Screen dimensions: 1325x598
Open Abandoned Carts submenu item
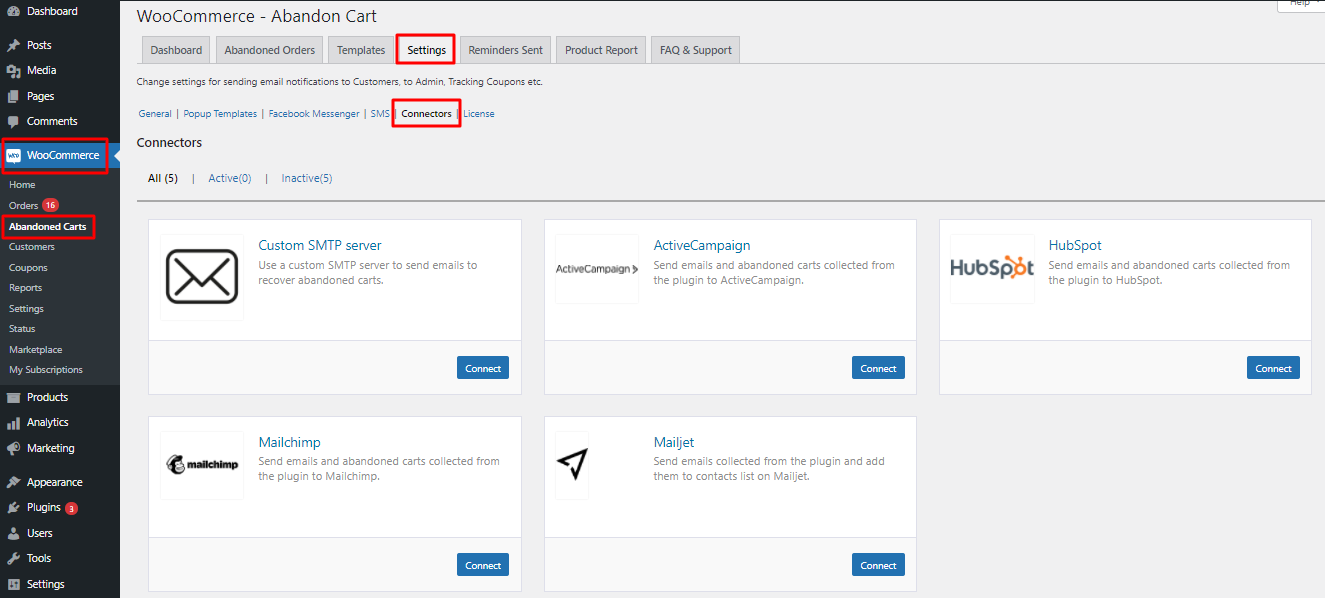[48, 227]
